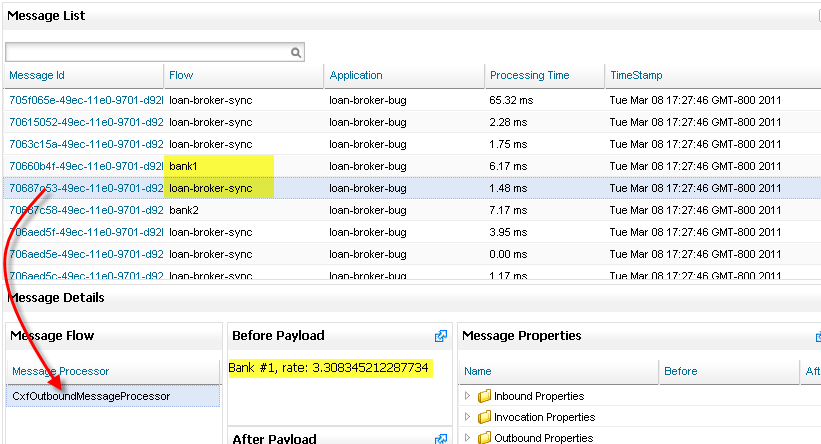The width and height of the screenshot is (821, 444).
Task: Click the Outbound Properties folder icon
Action: (484, 438)
